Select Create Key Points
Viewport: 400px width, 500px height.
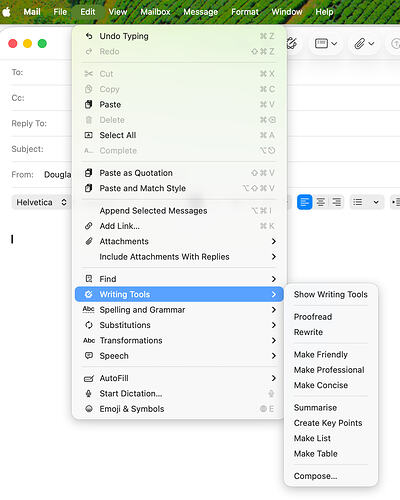coord(331,423)
